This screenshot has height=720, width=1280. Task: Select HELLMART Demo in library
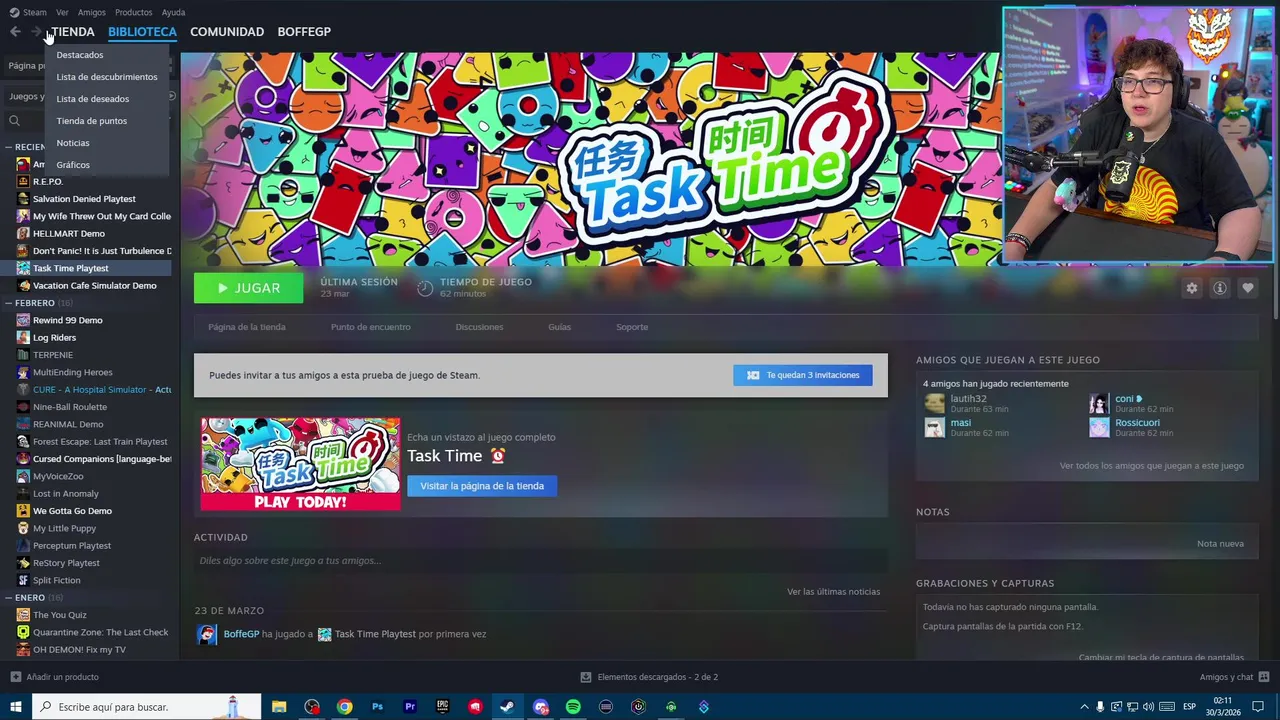pyautogui.click(x=69, y=234)
